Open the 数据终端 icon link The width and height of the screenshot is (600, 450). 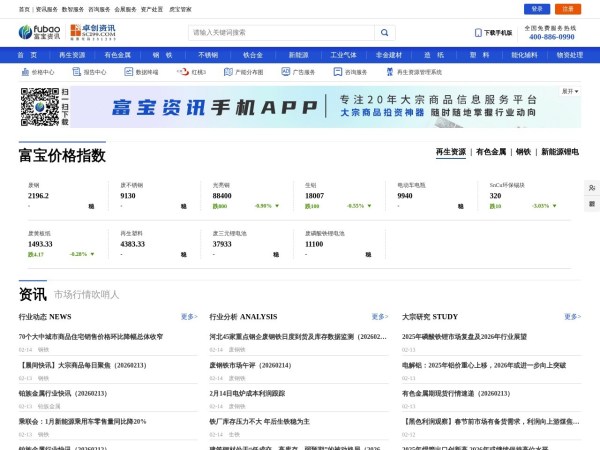click(142, 73)
